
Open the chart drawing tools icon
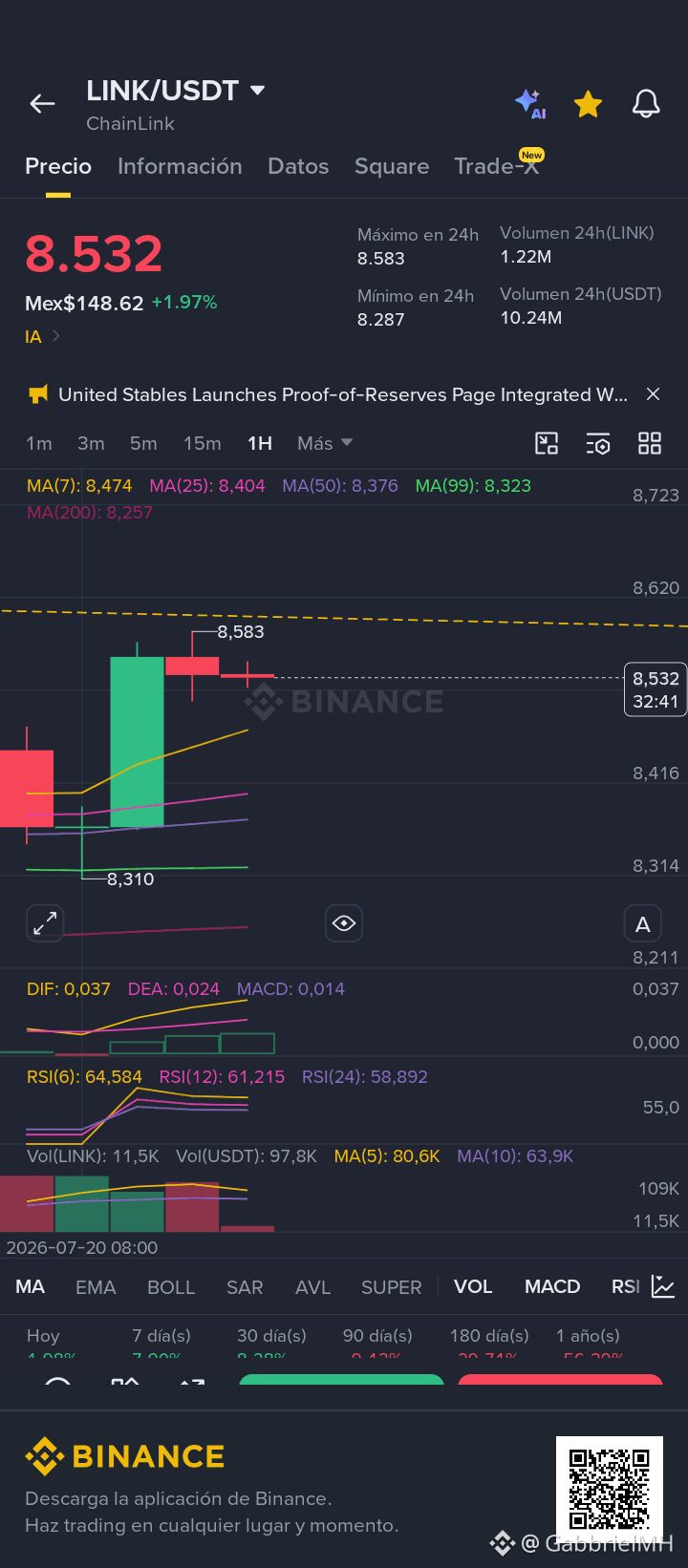[547, 443]
